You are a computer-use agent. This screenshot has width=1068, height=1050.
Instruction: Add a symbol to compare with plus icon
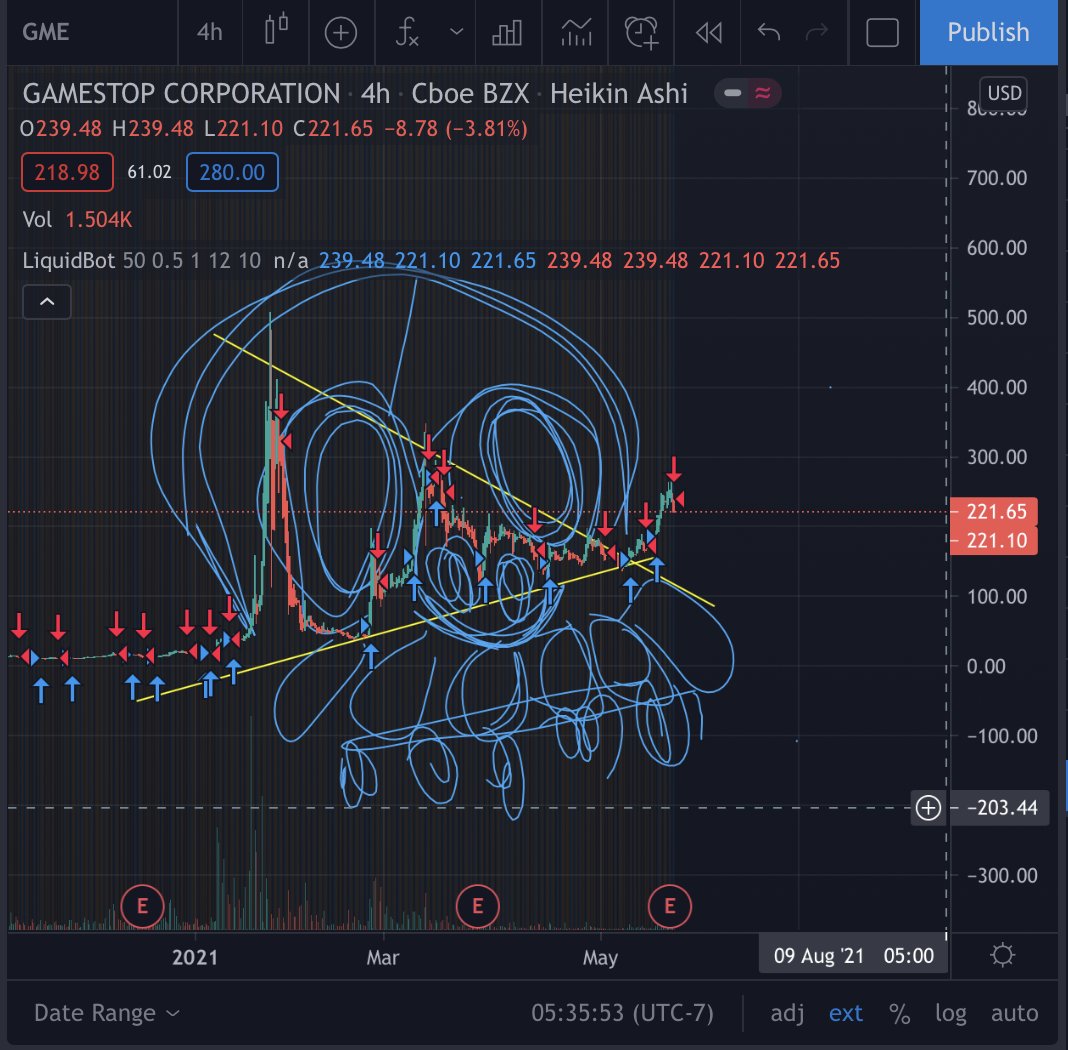click(341, 33)
